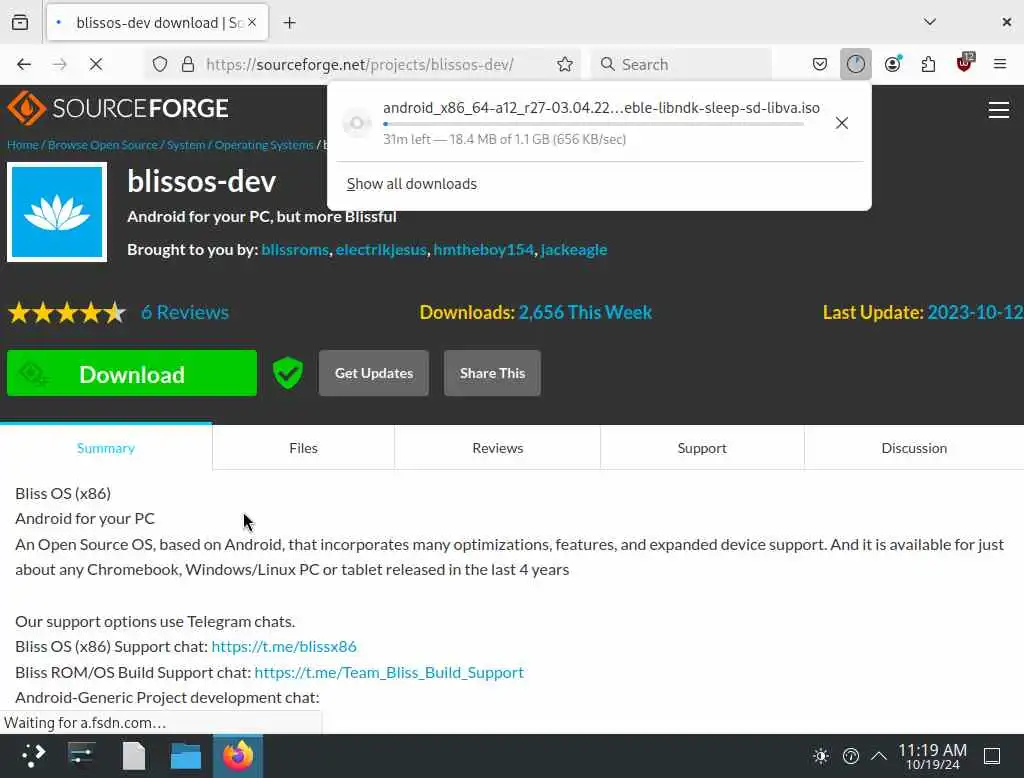Stop loading the page

95,64
